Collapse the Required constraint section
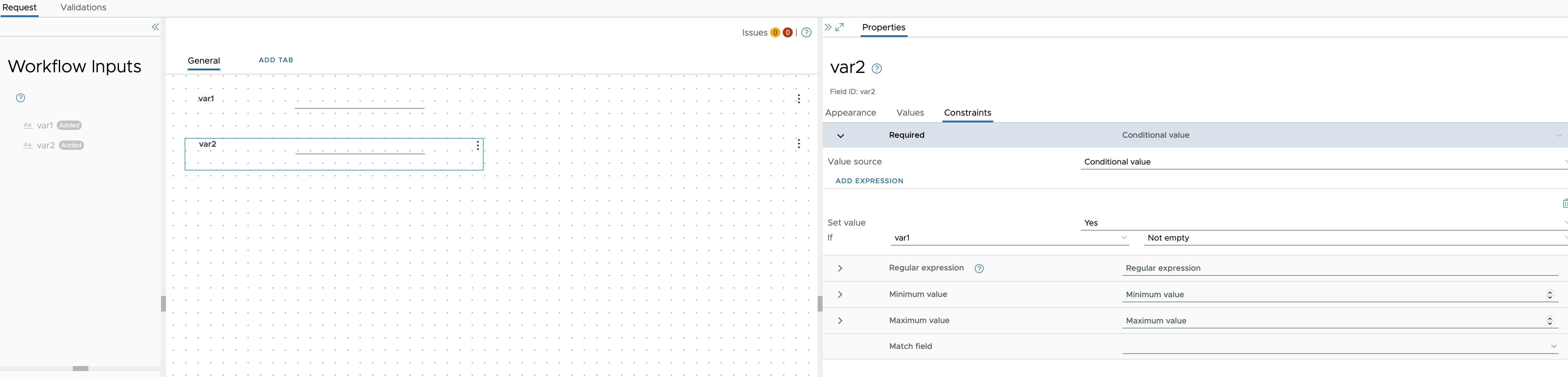Image resolution: width=1568 pixels, height=377 pixels. coord(841,136)
